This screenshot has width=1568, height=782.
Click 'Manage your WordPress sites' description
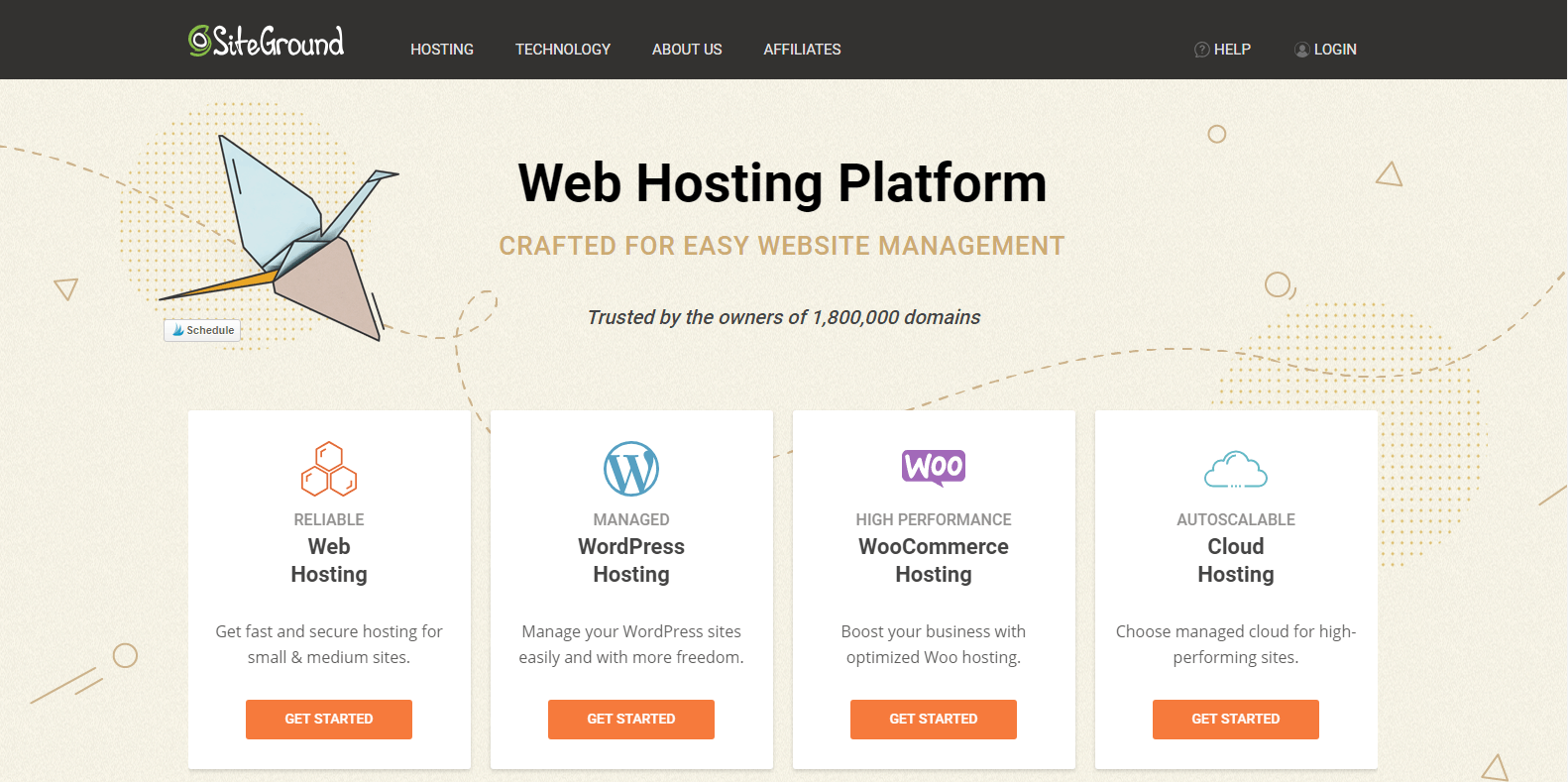click(x=631, y=644)
